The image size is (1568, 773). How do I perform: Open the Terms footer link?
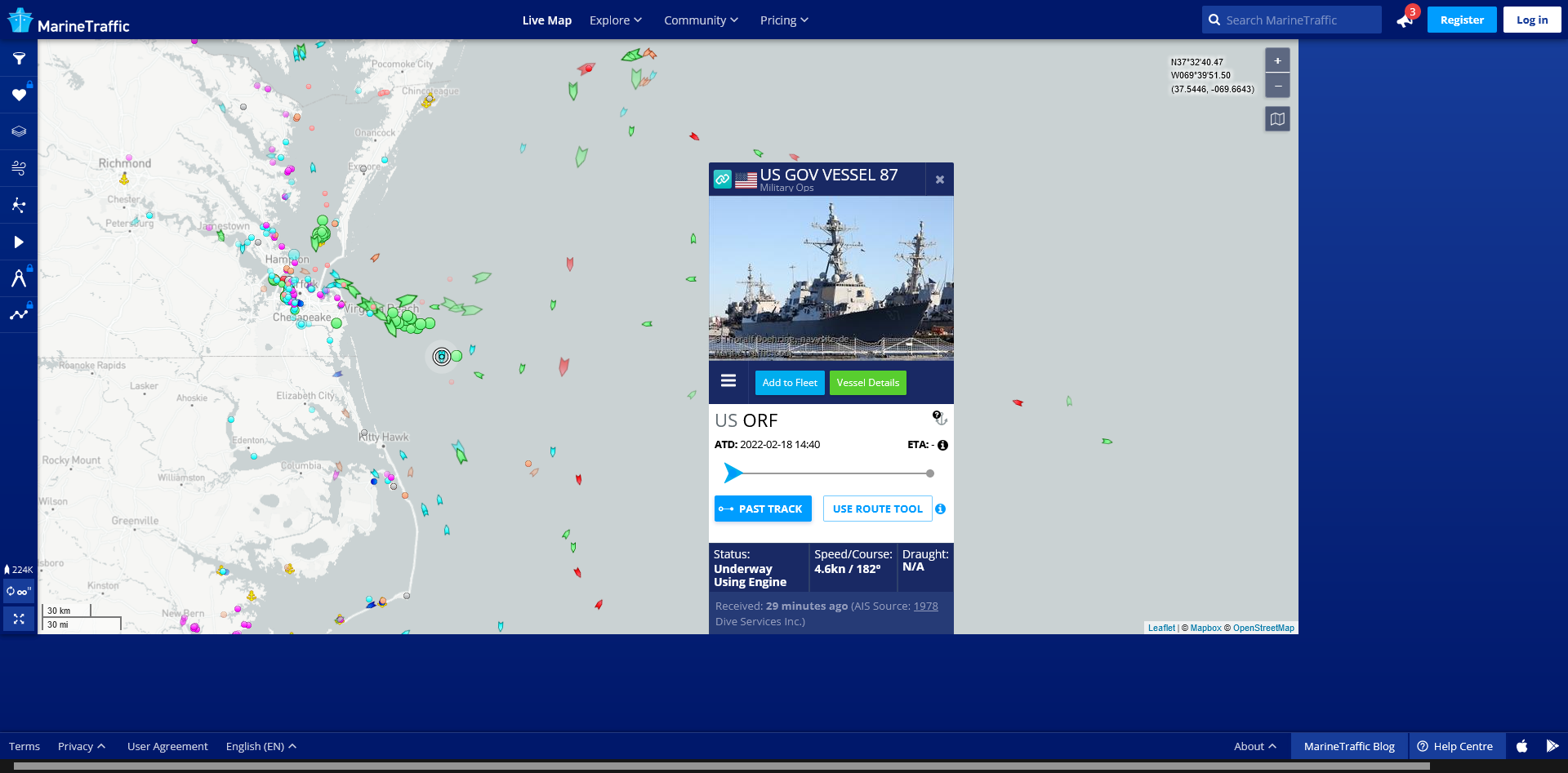pos(24,746)
